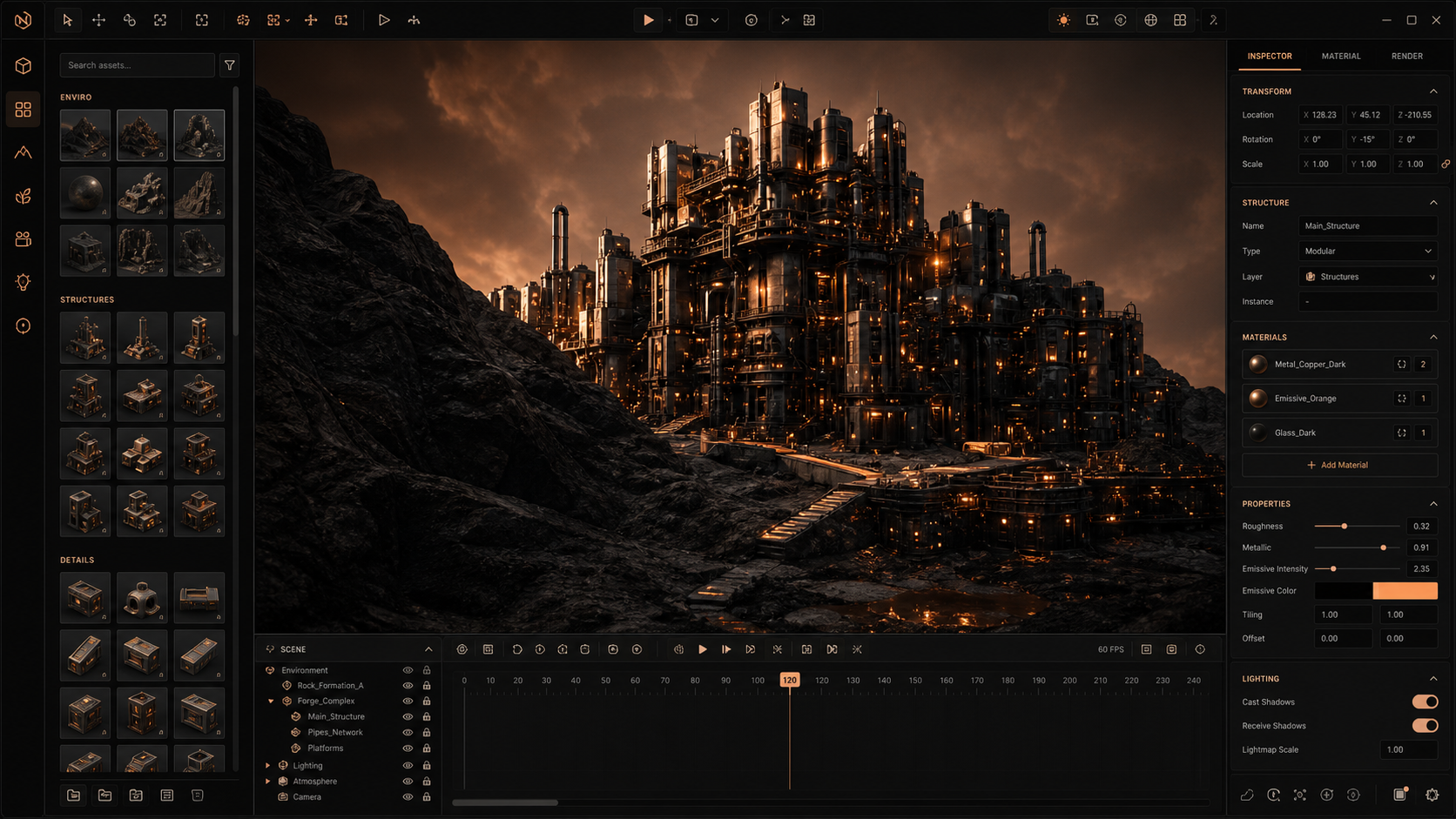Viewport: 1456px width, 819px height.
Task: Hide the Environment layer via eye icon
Action: pyautogui.click(x=408, y=670)
